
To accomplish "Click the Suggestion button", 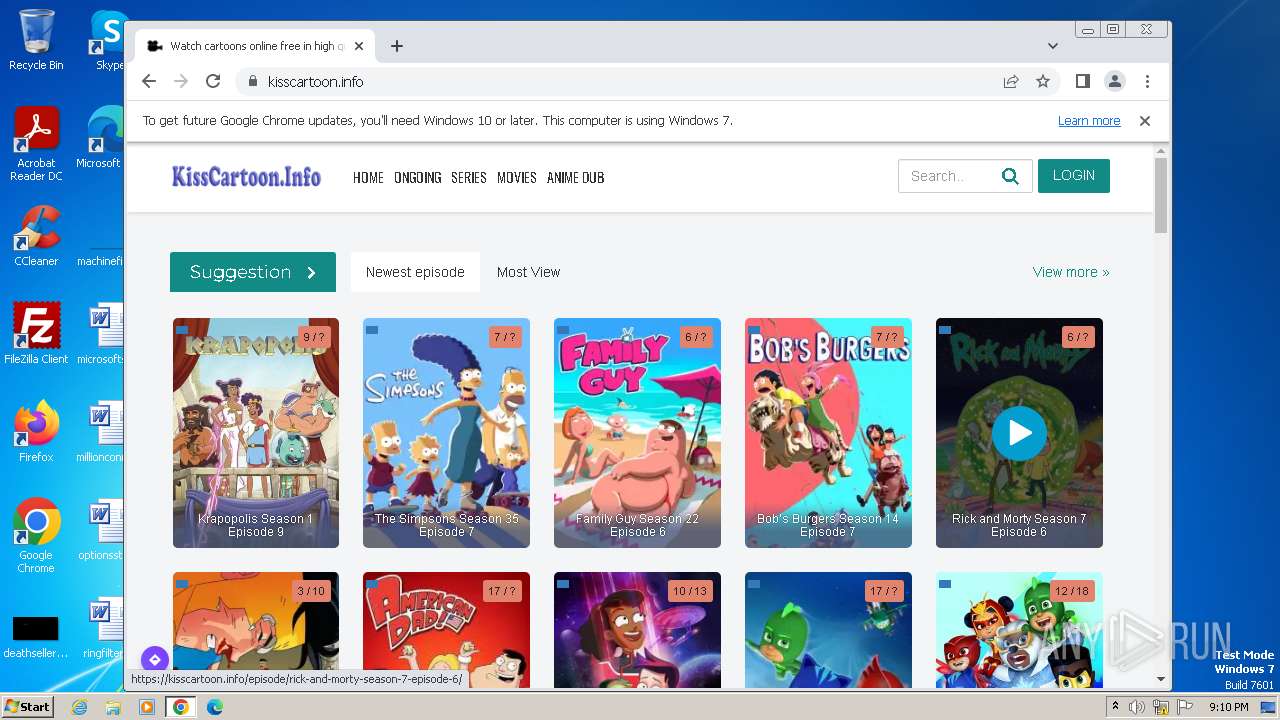I will [253, 272].
